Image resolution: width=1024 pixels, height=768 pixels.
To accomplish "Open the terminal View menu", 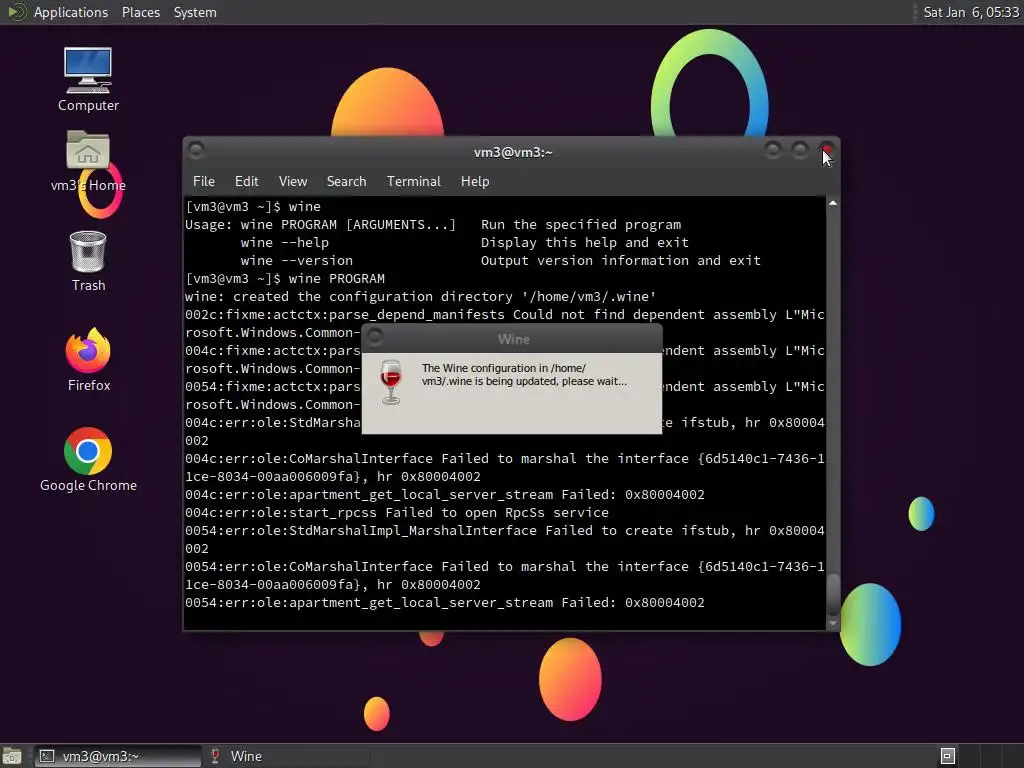I will 293,182.
